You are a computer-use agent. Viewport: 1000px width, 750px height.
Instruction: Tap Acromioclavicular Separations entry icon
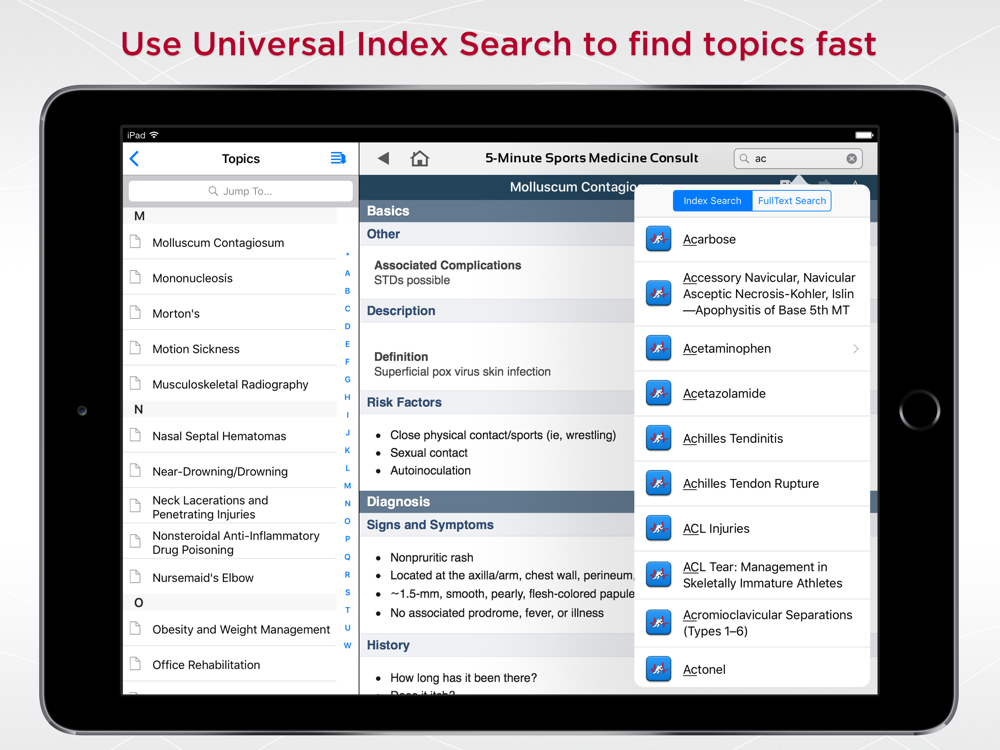(659, 622)
